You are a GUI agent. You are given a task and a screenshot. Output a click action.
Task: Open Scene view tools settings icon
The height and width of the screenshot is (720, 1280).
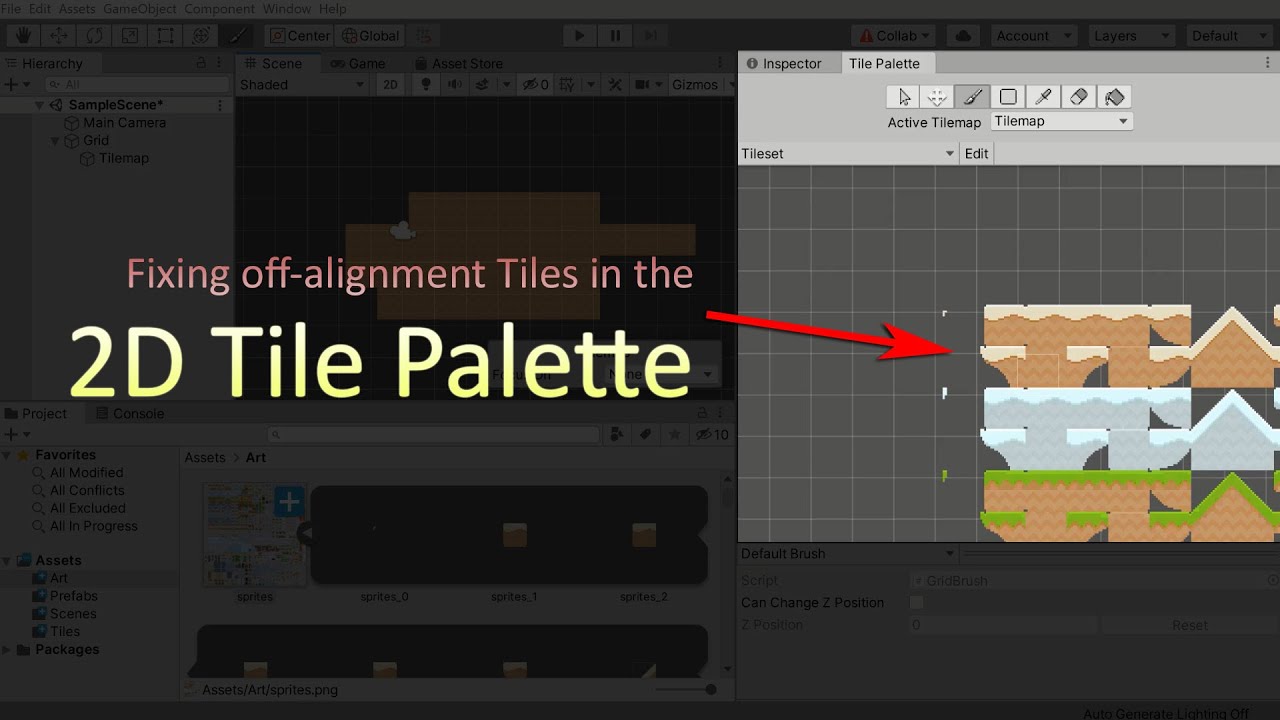(615, 85)
